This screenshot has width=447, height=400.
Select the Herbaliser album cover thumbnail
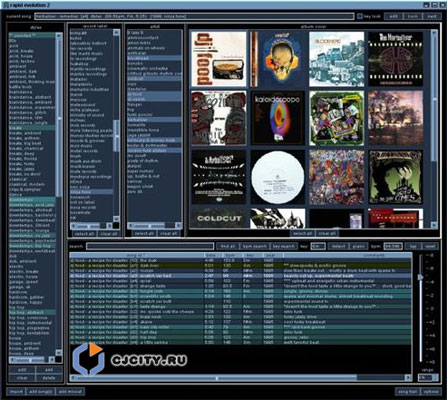(395, 59)
